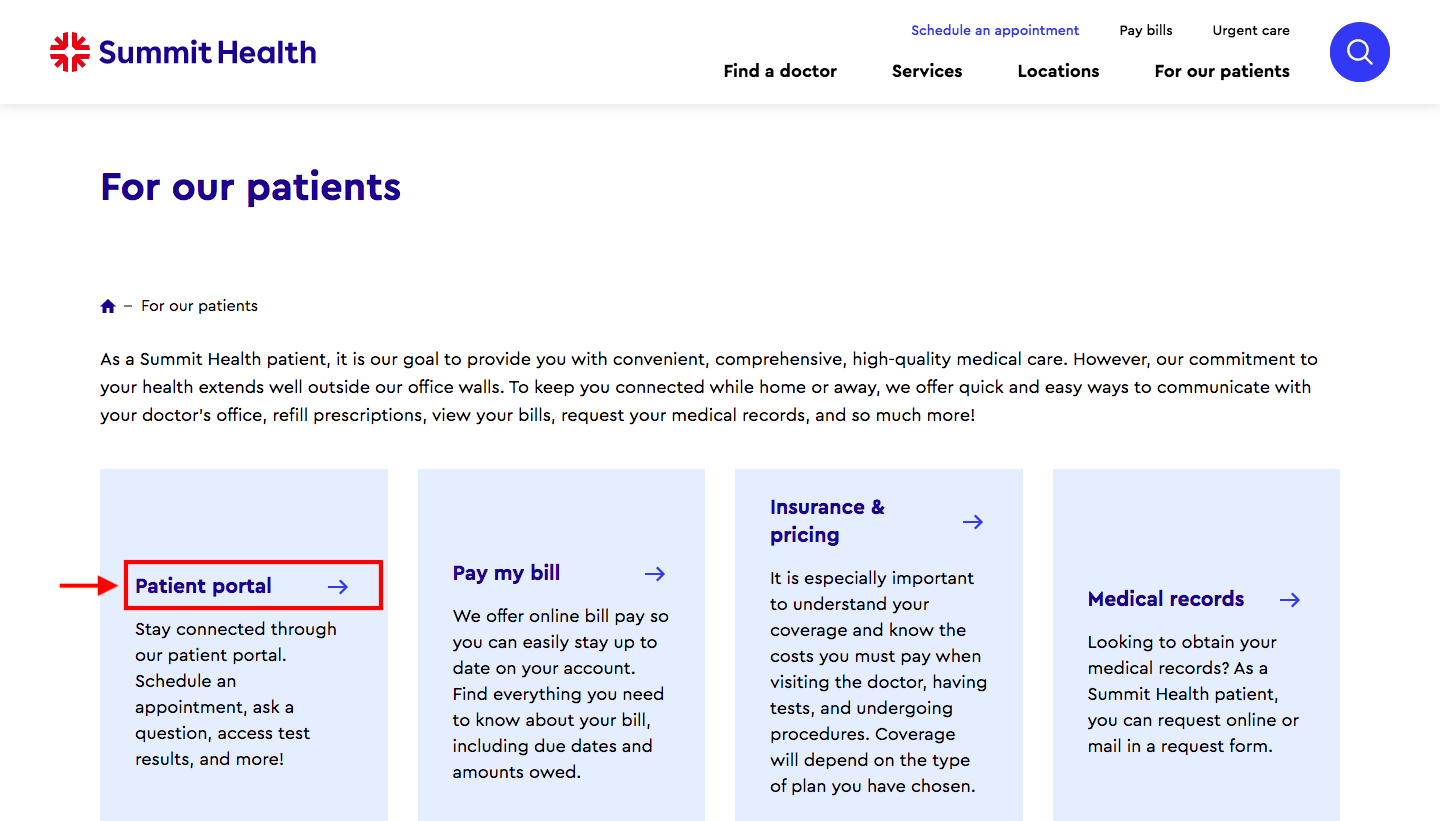Click the Pay my bill description text
The width and height of the screenshot is (1440, 821).
560,694
